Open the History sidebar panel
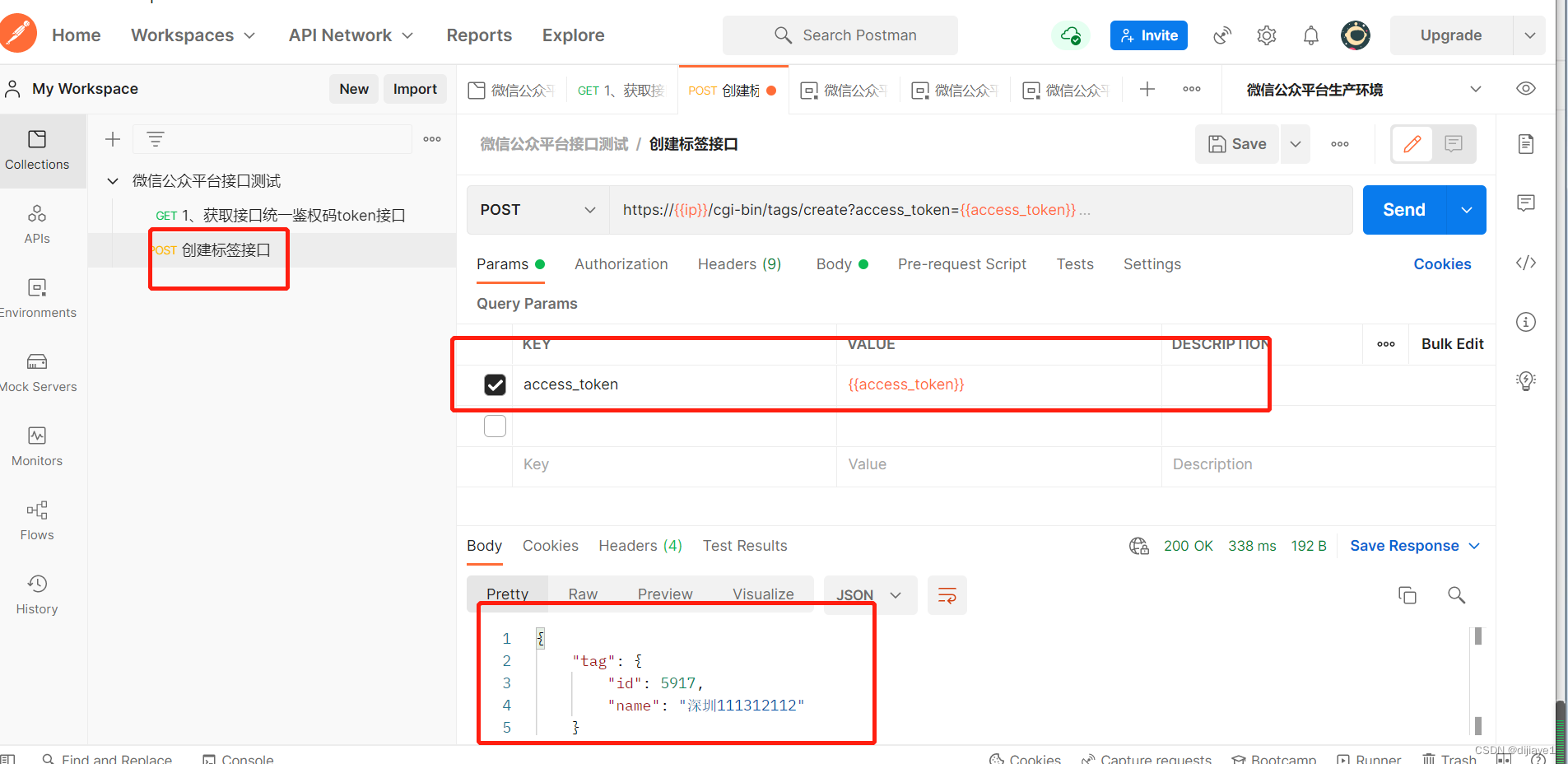 pos(37,595)
